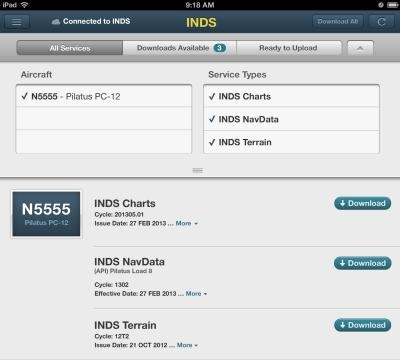Open the hamburger menu button
400x360 pixels.
pos(17,22)
